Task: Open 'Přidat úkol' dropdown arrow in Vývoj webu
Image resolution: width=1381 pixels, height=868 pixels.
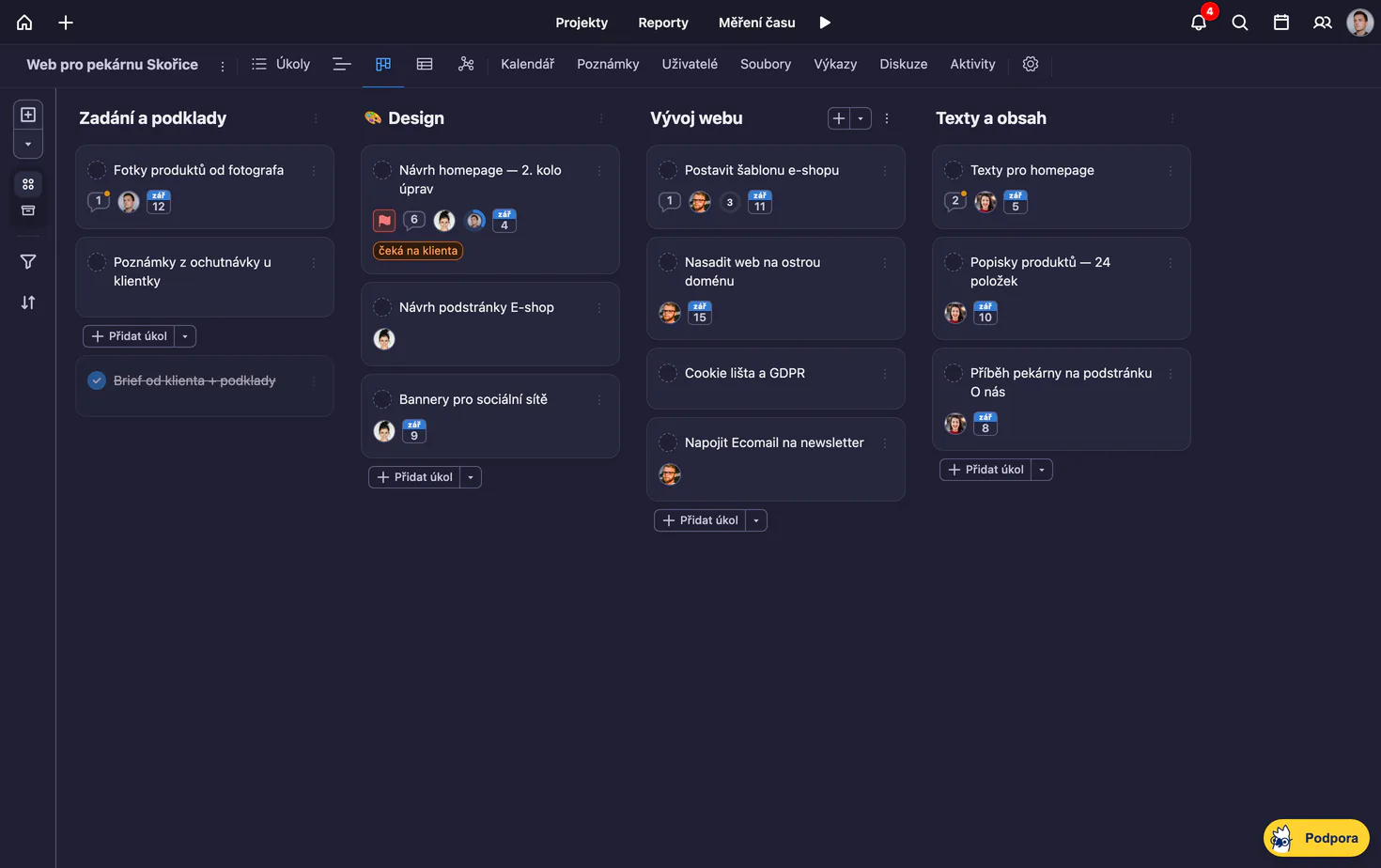Action: pos(756,520)
